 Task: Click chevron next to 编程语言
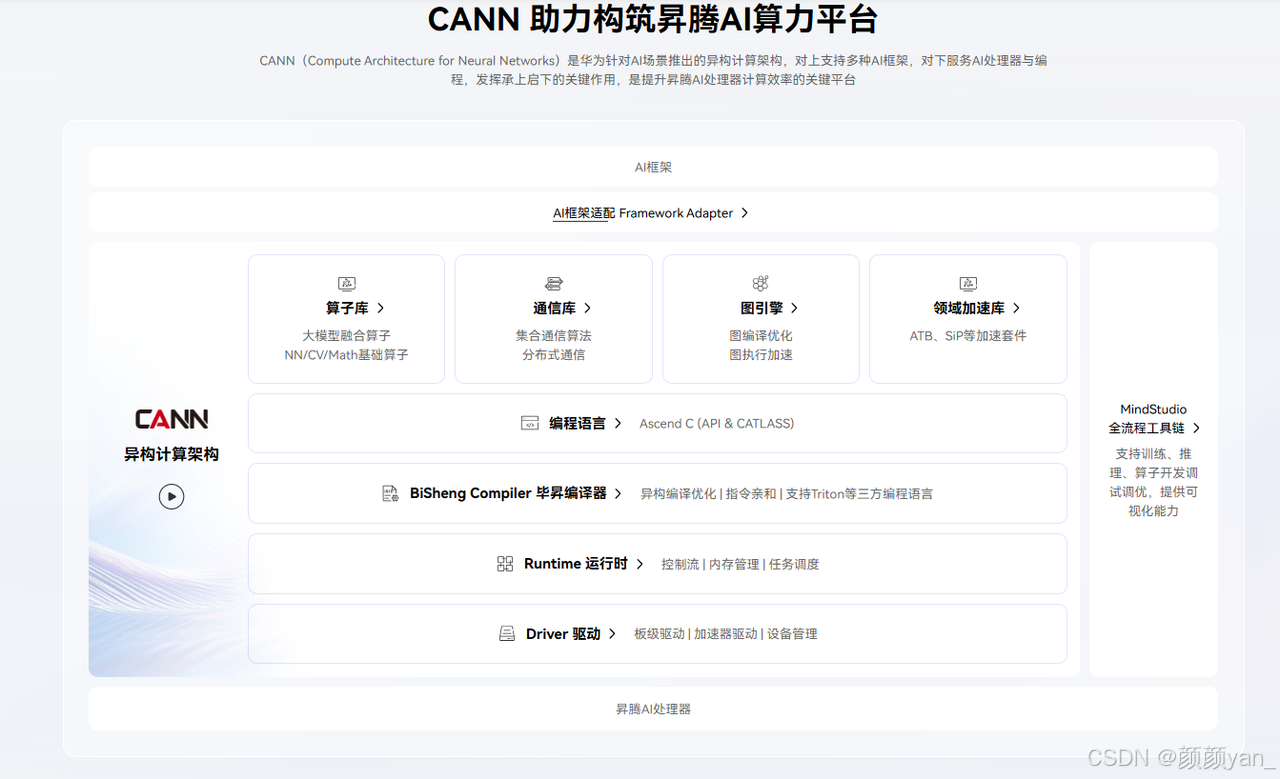[x=619, y=423]
